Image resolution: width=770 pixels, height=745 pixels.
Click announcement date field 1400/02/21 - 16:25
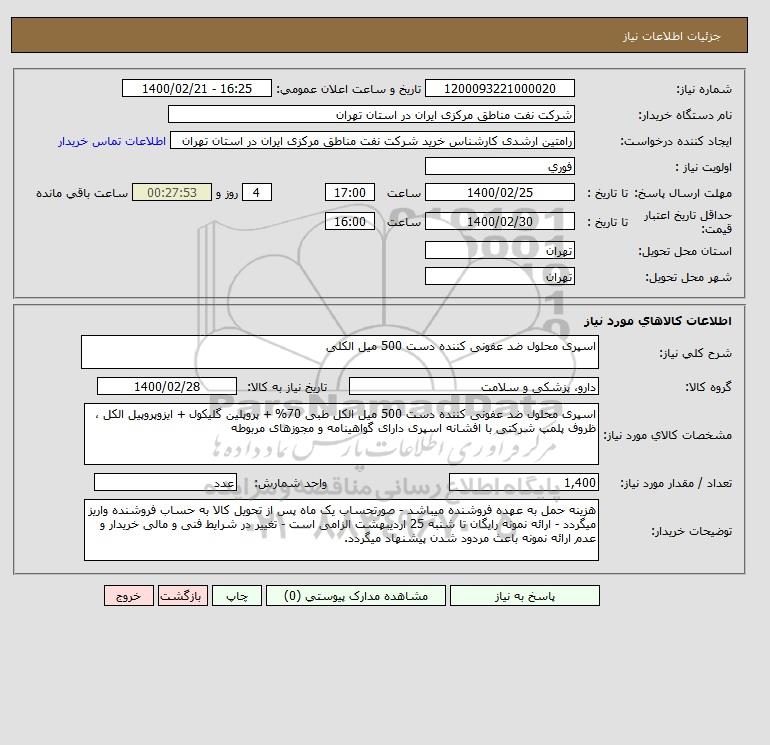[x=196, y=88]
